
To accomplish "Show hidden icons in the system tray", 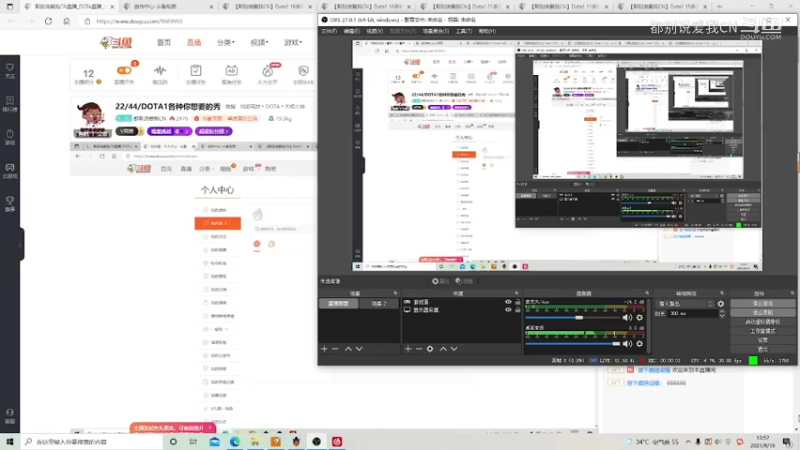I will coord(688,442).
